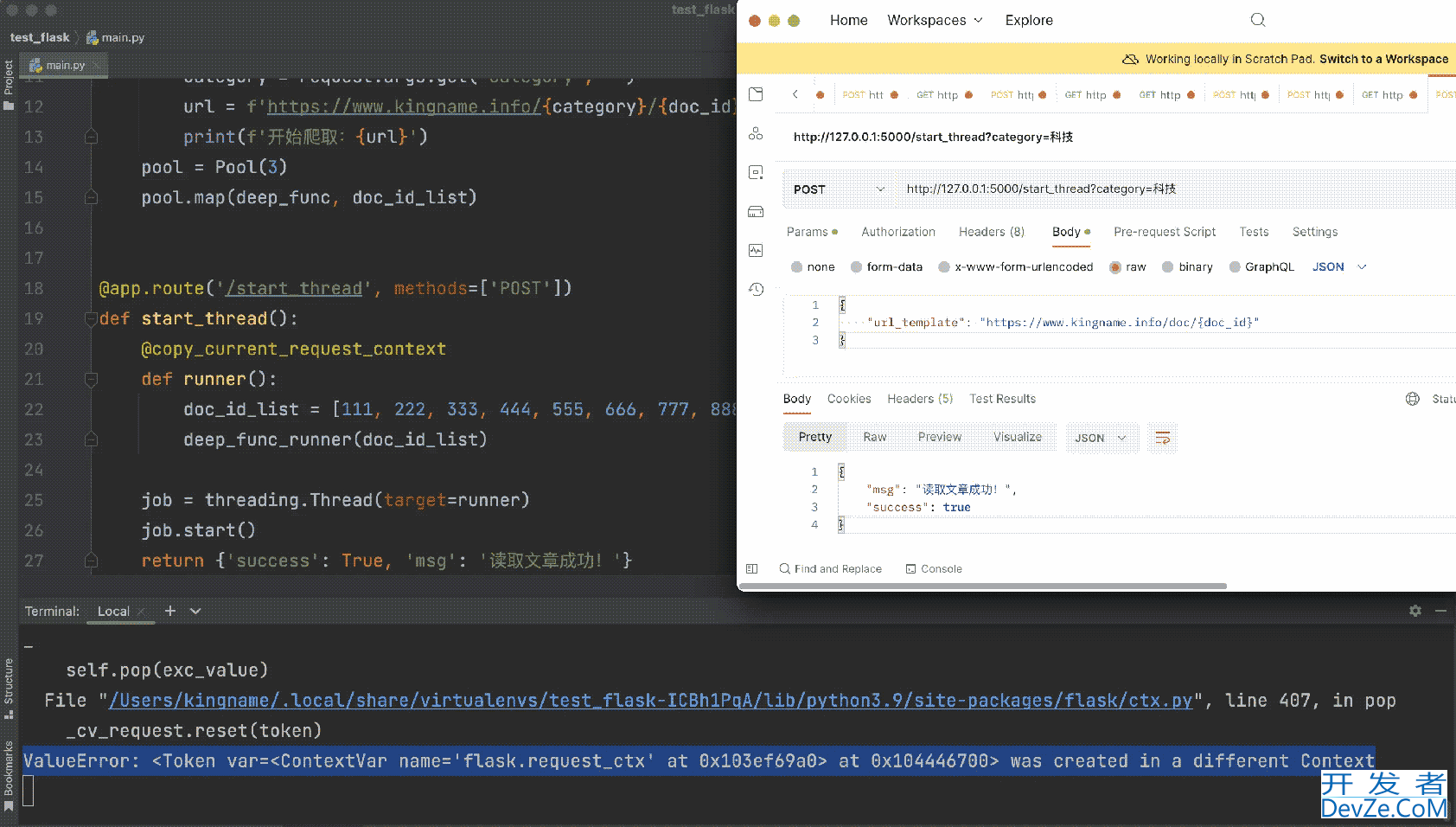Click the terminal settings gear icon
The image size is (1456, 827).
(x=1415, y=611)
